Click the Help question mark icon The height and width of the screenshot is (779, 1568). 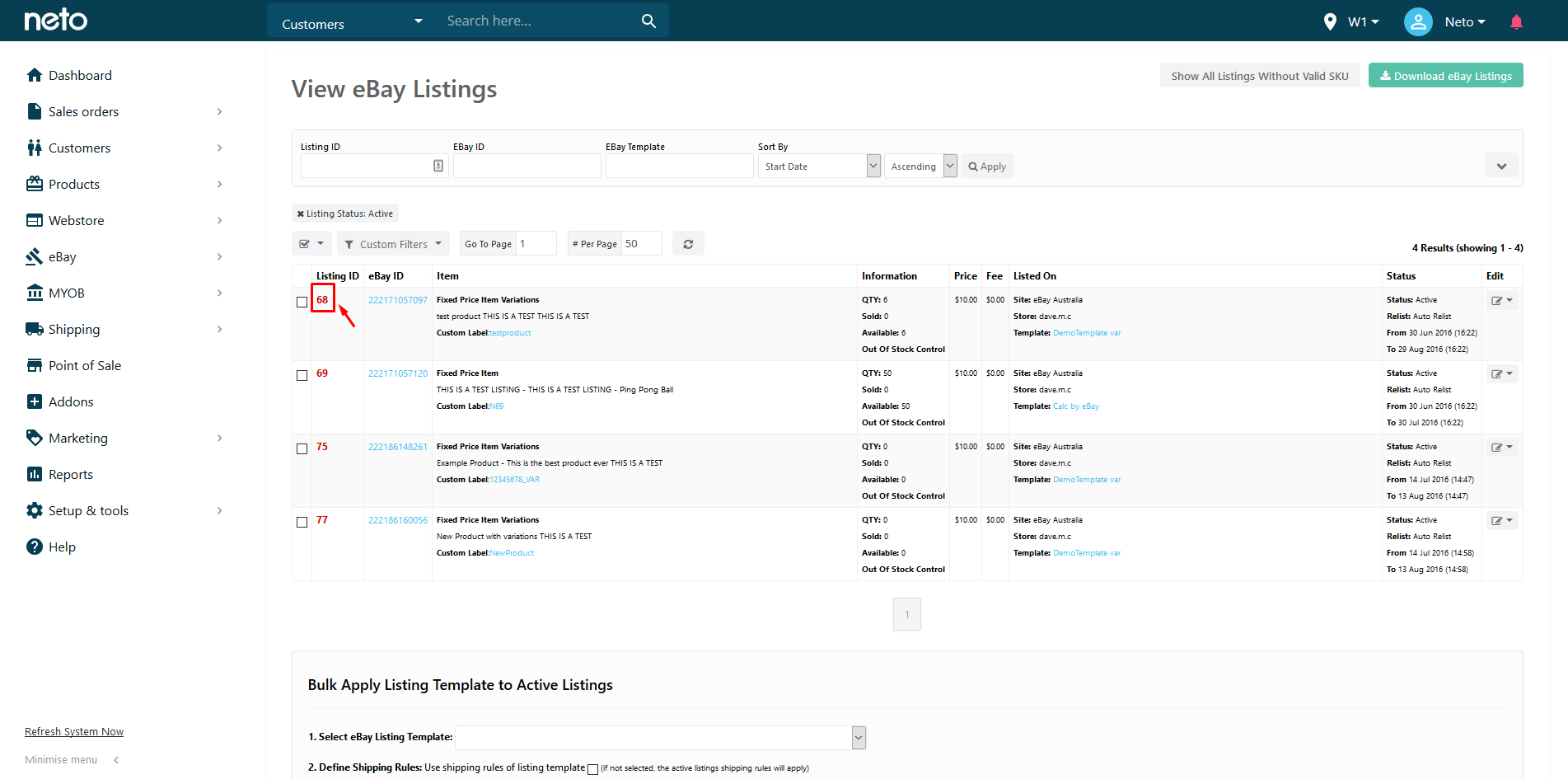pos(34,547)
